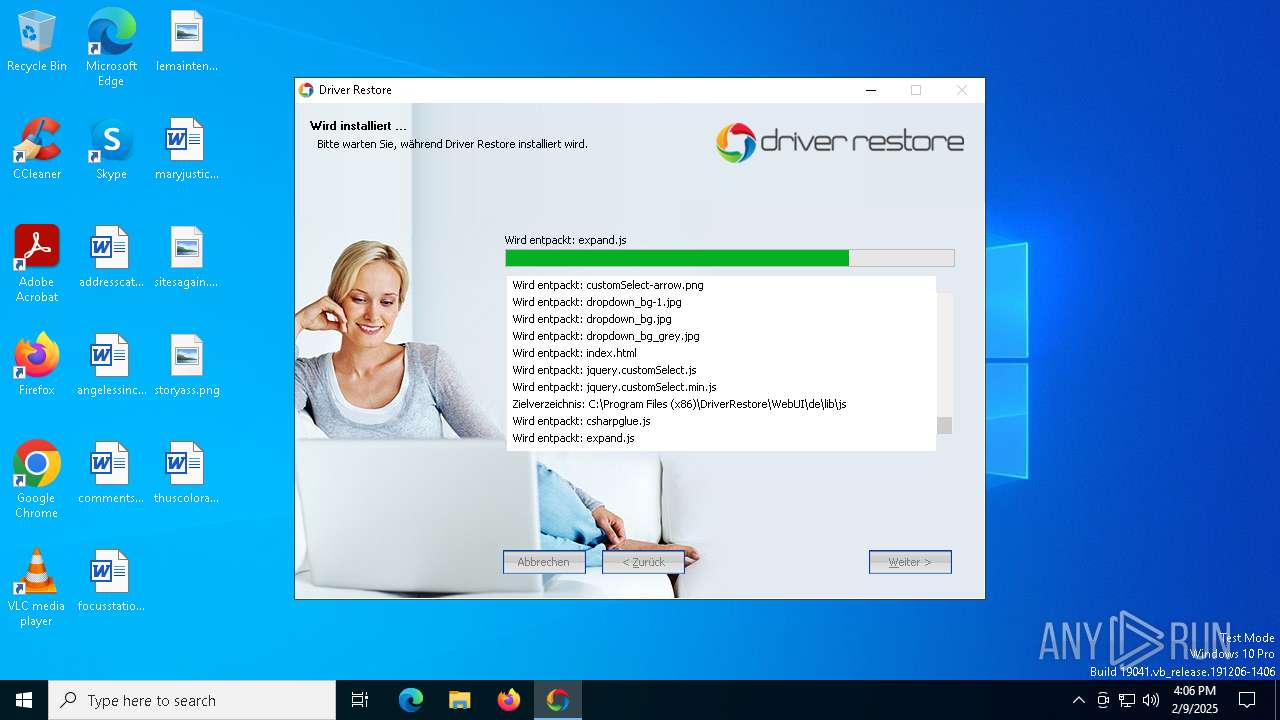1280x720 pixels.
Task: Switch to Driver Restore taskbar button
Action: [x=558, y=700]
